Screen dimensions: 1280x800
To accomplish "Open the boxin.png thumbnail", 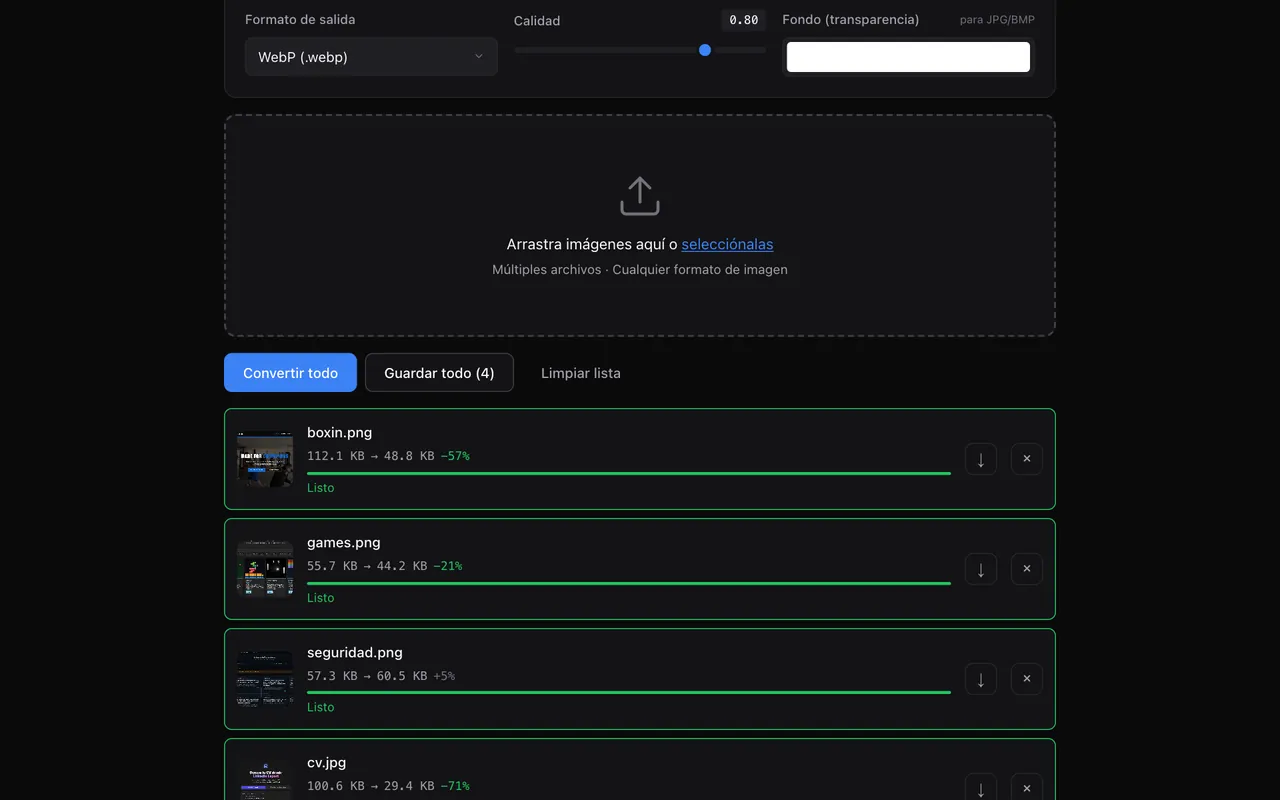I will (265, 459).
